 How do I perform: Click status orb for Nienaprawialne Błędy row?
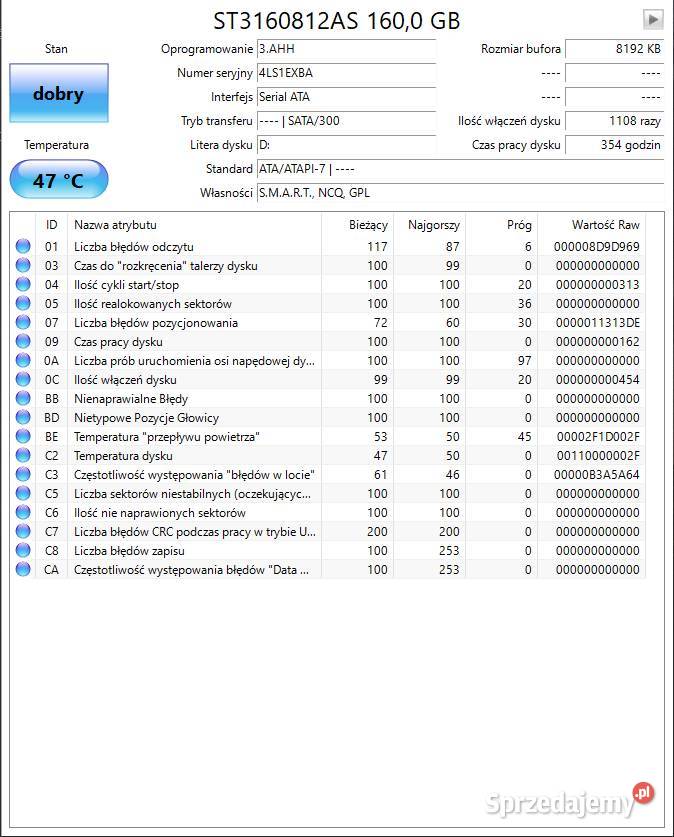pos(23,399)
